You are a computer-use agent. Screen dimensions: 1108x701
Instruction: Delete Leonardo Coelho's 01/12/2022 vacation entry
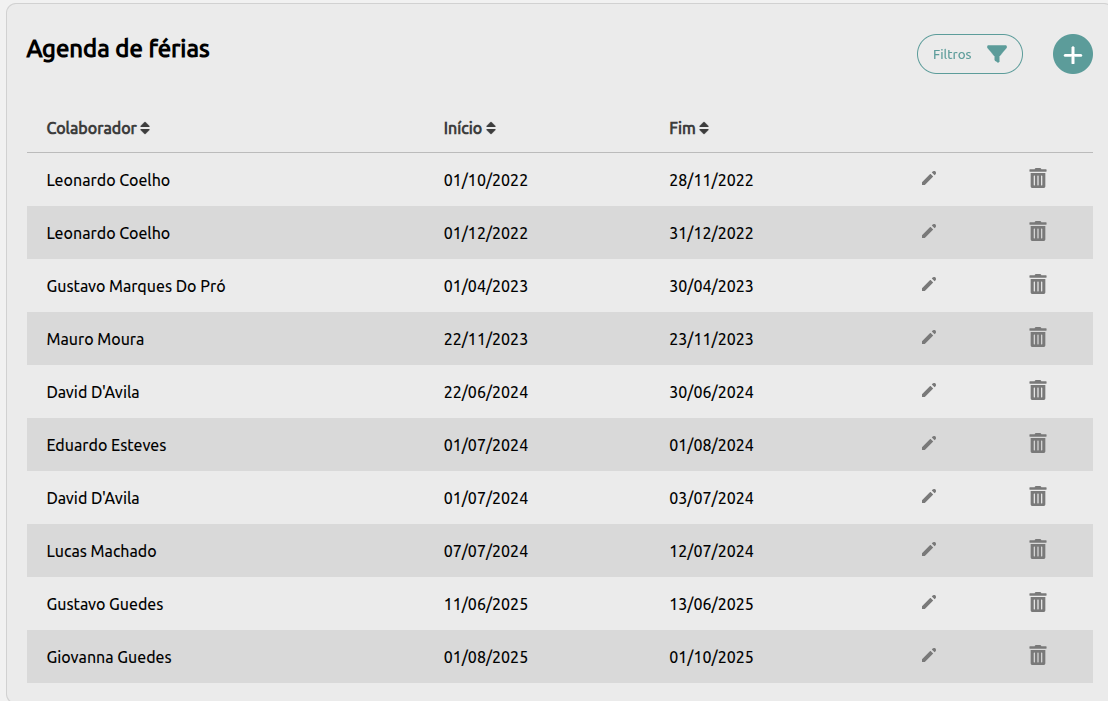click(x=1038, y=232)
